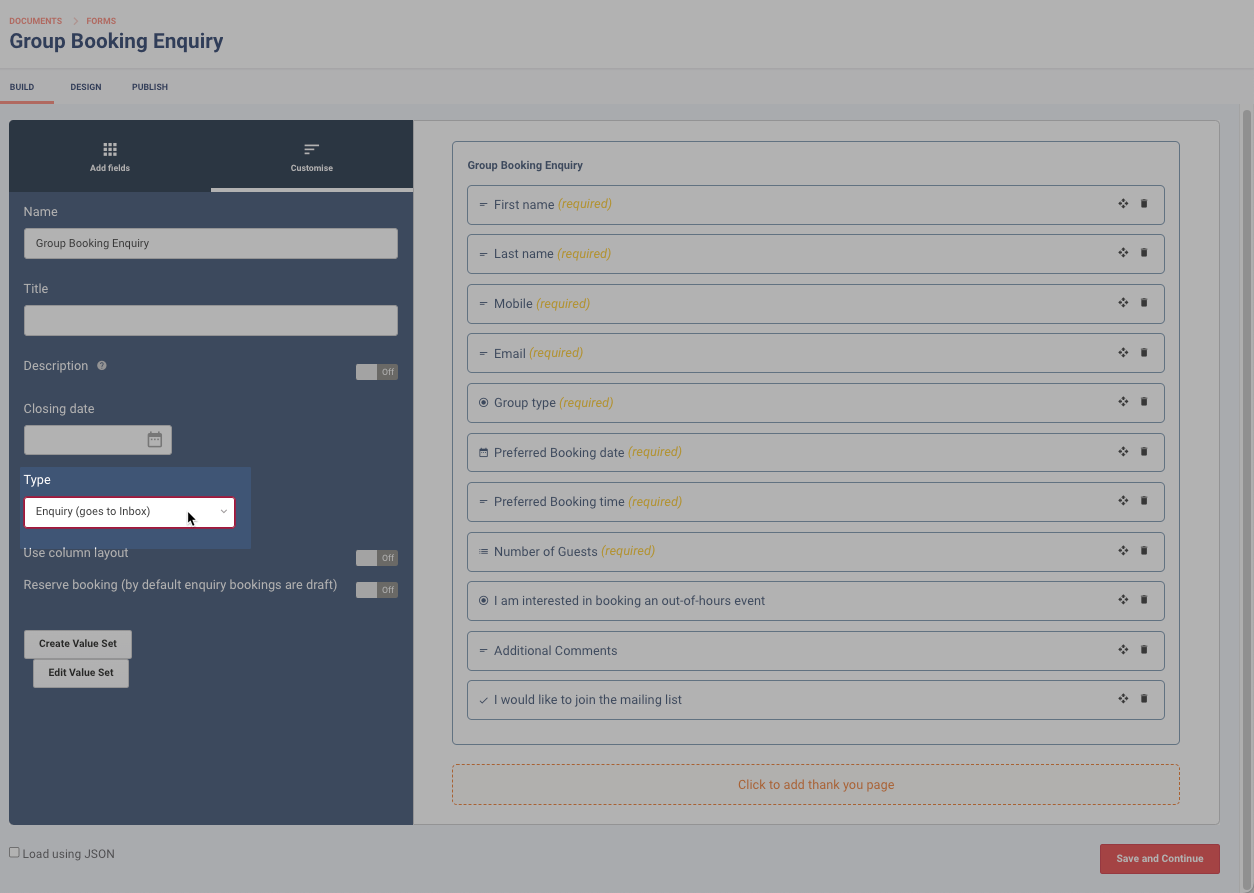Select Preferred Booking time field label
Viewport: 1254px width, 893px height.
point(559,502)
